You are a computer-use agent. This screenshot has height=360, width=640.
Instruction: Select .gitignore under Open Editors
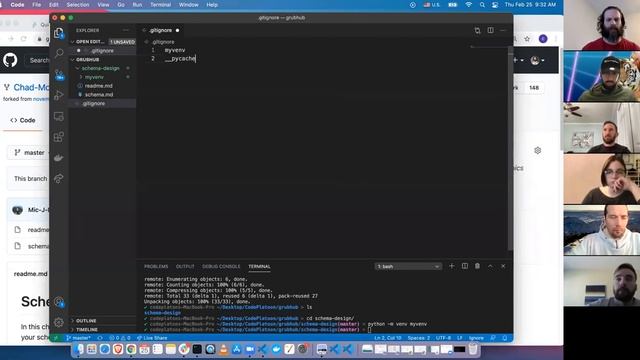pos(102,51)
